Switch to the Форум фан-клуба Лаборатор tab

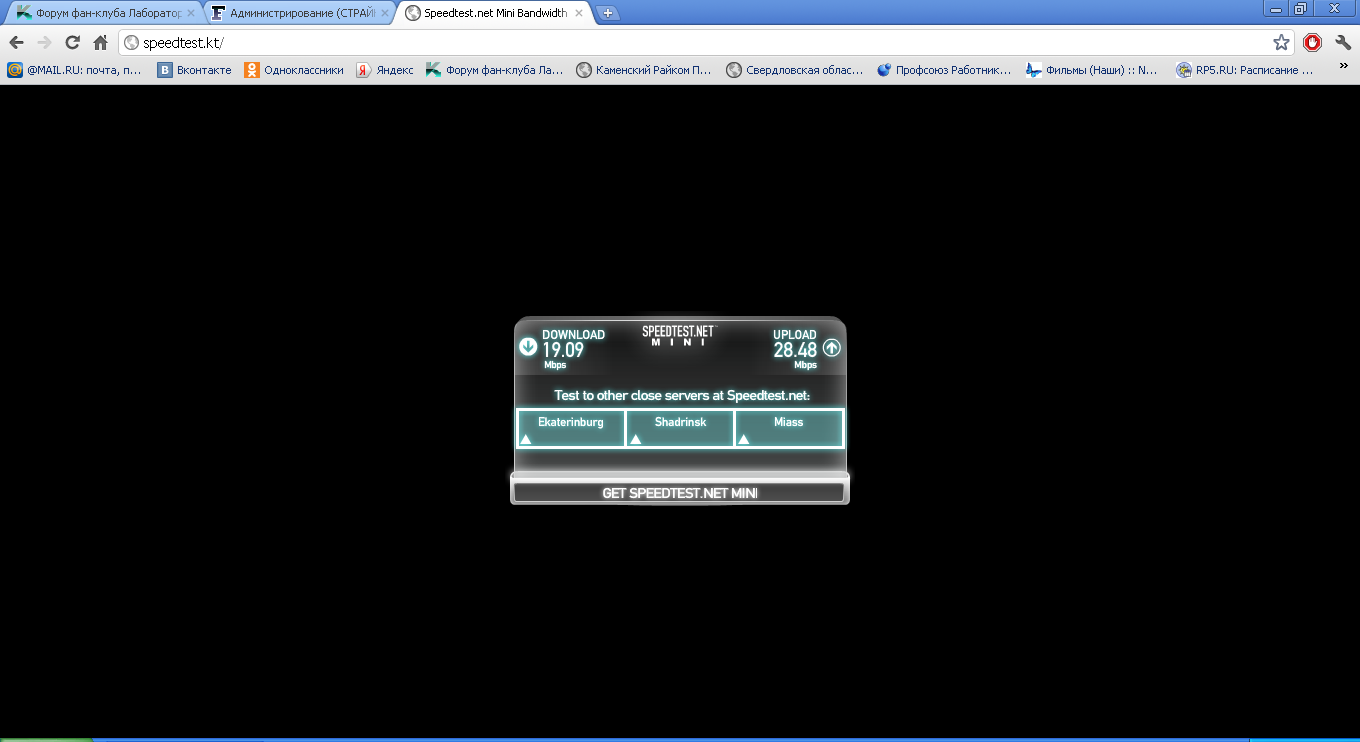(x=102, y=14)
